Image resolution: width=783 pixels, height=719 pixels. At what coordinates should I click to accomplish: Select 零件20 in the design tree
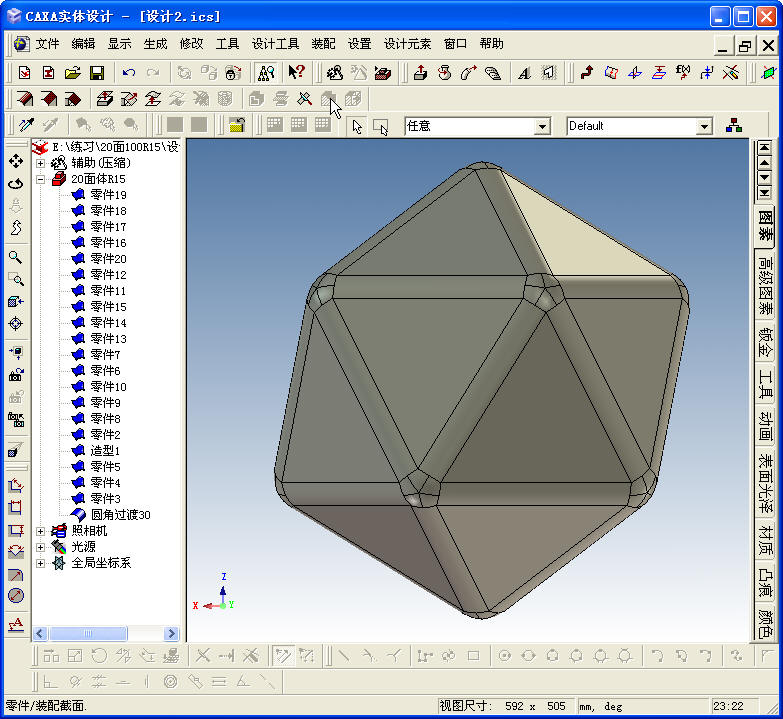(108, 259)
